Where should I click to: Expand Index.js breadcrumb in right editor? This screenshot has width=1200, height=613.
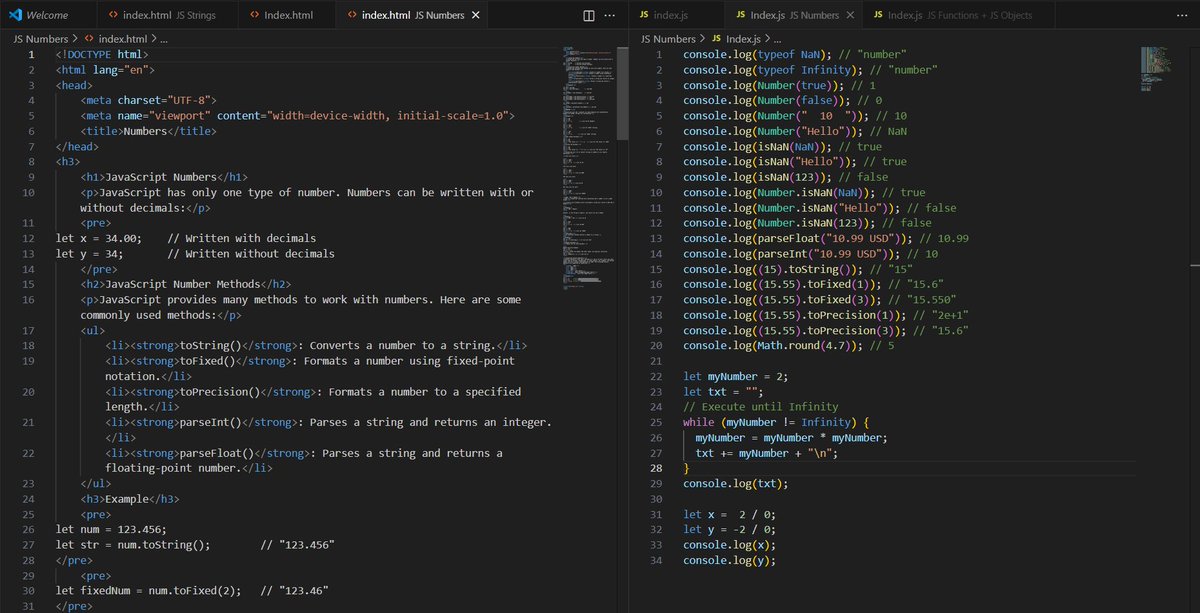736,38
